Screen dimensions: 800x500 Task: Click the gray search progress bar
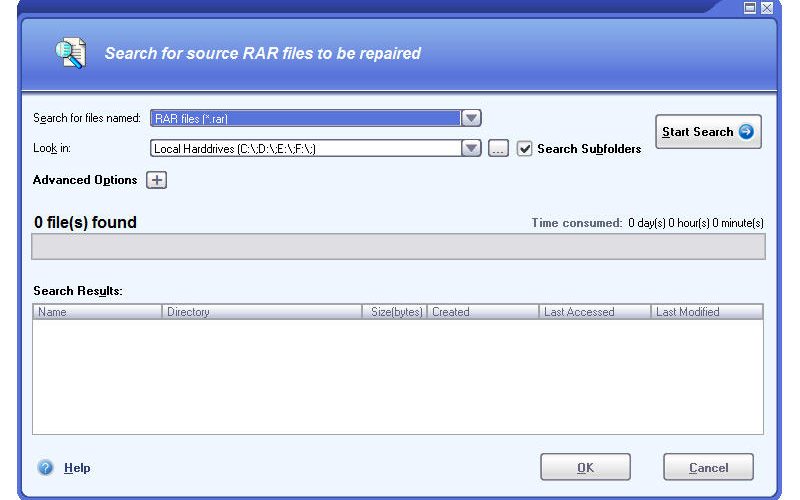pos(398,246)
